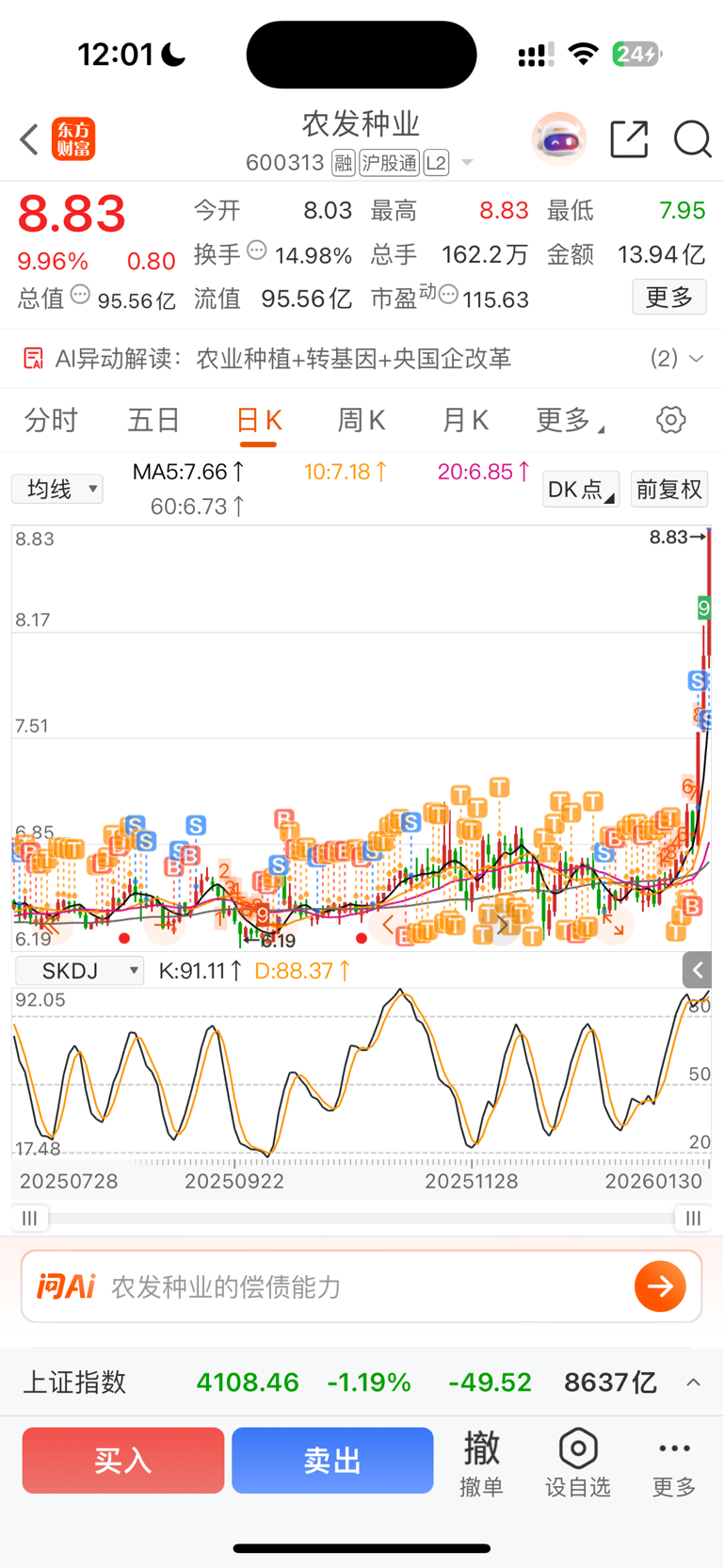724x1568 pixels.
Task: Open chart settings gear icon
Action: 671,420
